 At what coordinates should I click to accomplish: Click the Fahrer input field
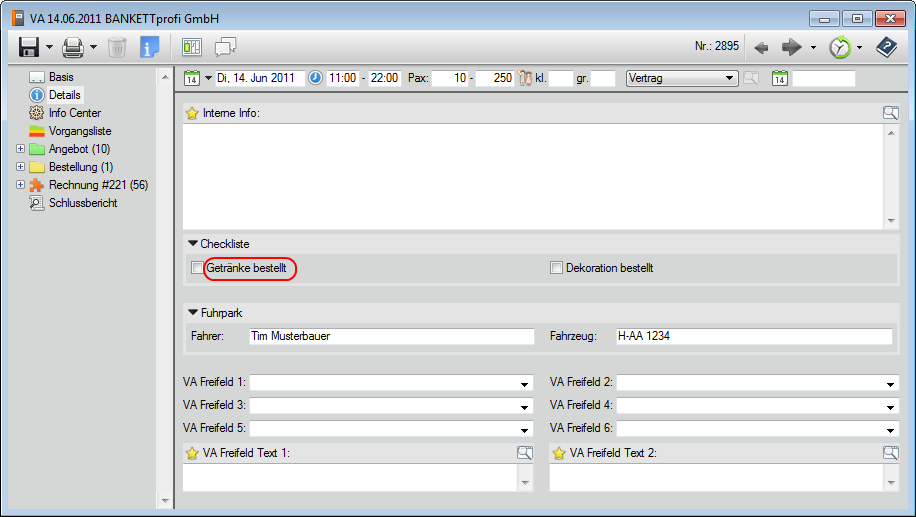391,336
